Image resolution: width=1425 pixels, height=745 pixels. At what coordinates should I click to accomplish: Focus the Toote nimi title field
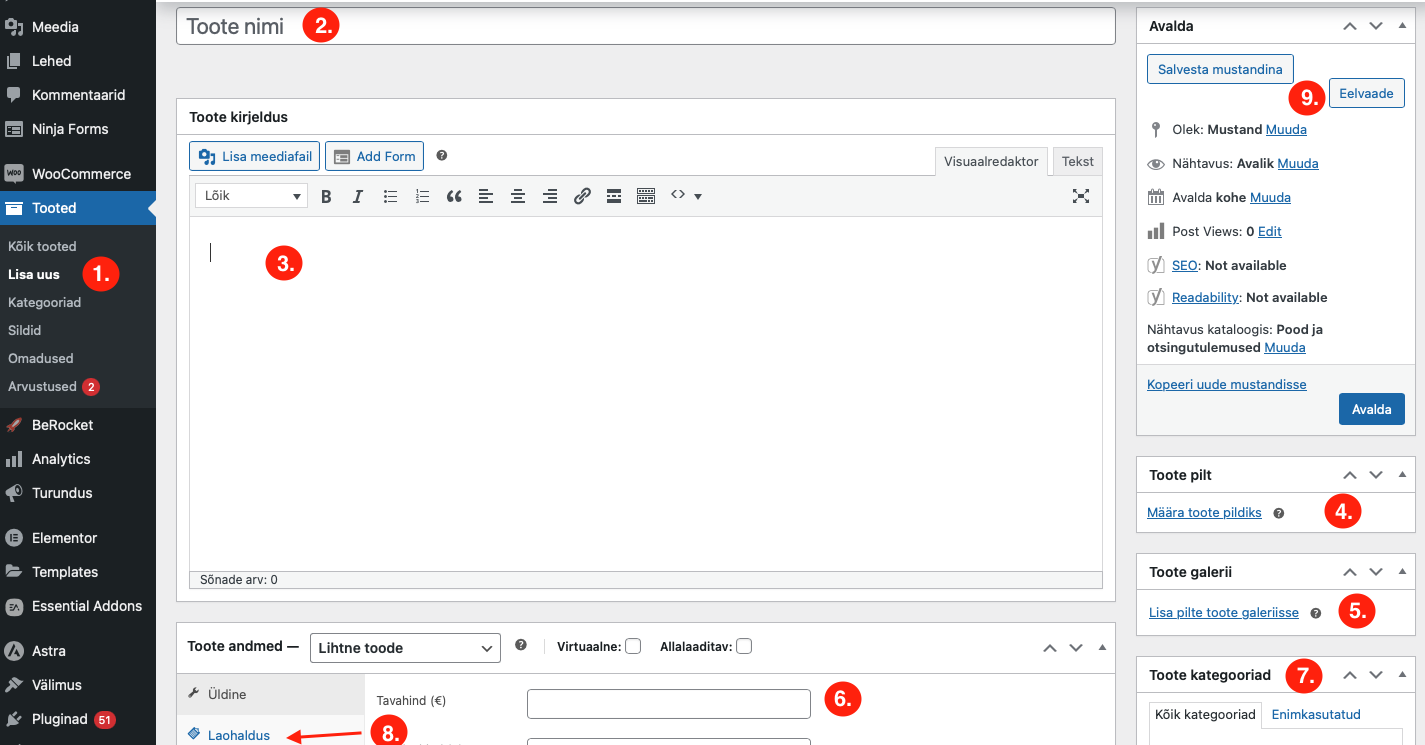click(646, 26)
